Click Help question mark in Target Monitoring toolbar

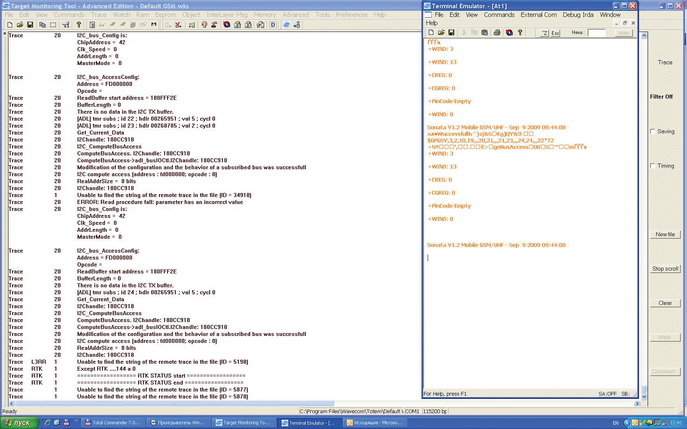point(78,25)
